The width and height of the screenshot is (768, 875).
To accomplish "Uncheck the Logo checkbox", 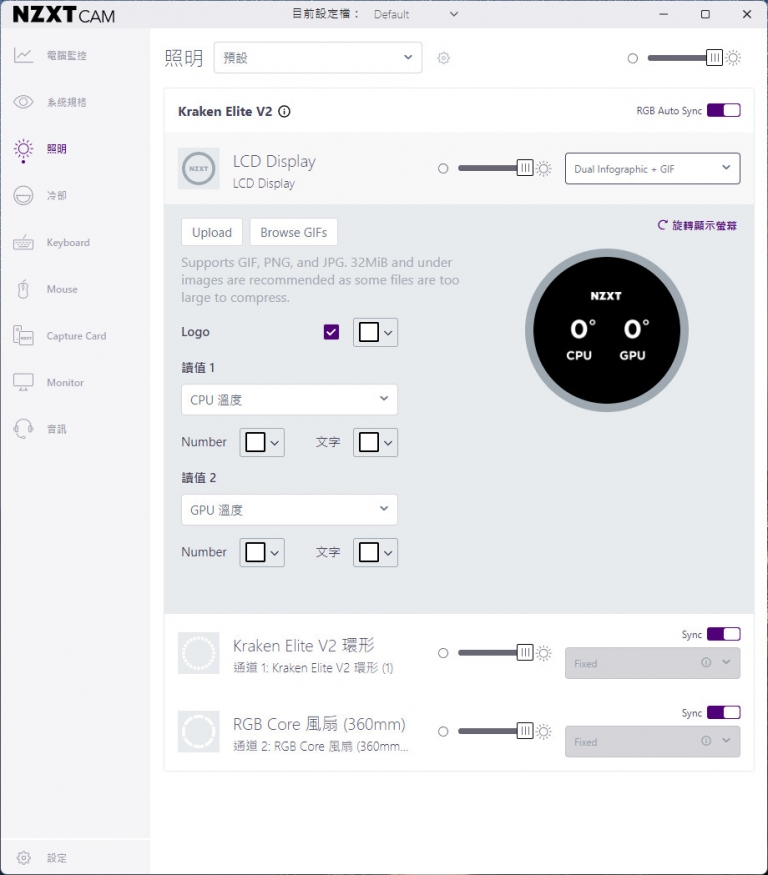I will [332, 332].
